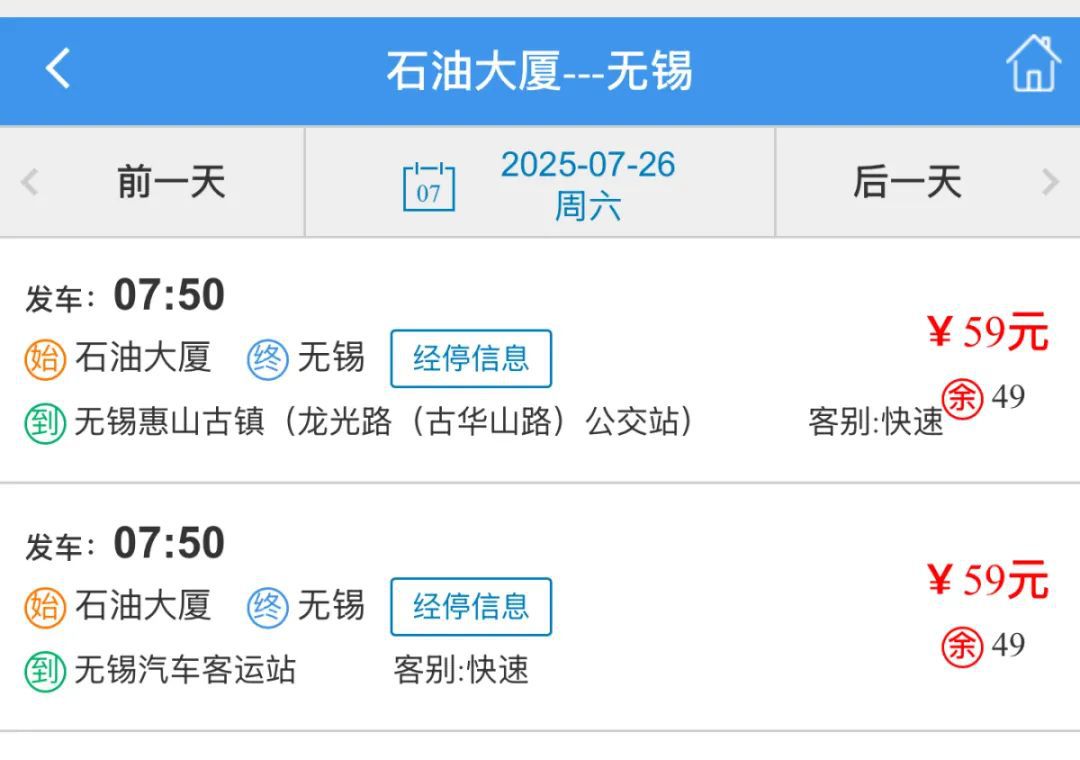Image resolution: width=1080 pixels, height=760 pixels.
Task: Tap the orange 始 icon in first trip
Action: pos(45,360)
